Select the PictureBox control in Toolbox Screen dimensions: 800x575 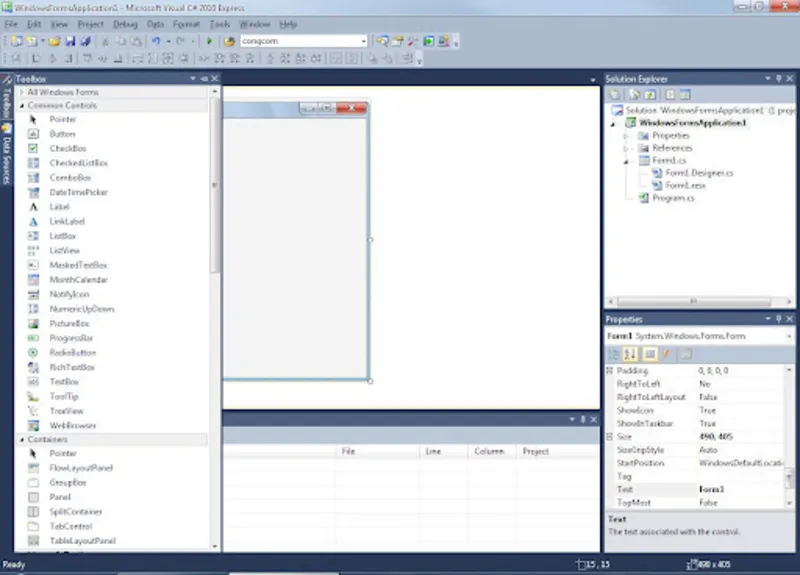point(69,324)
